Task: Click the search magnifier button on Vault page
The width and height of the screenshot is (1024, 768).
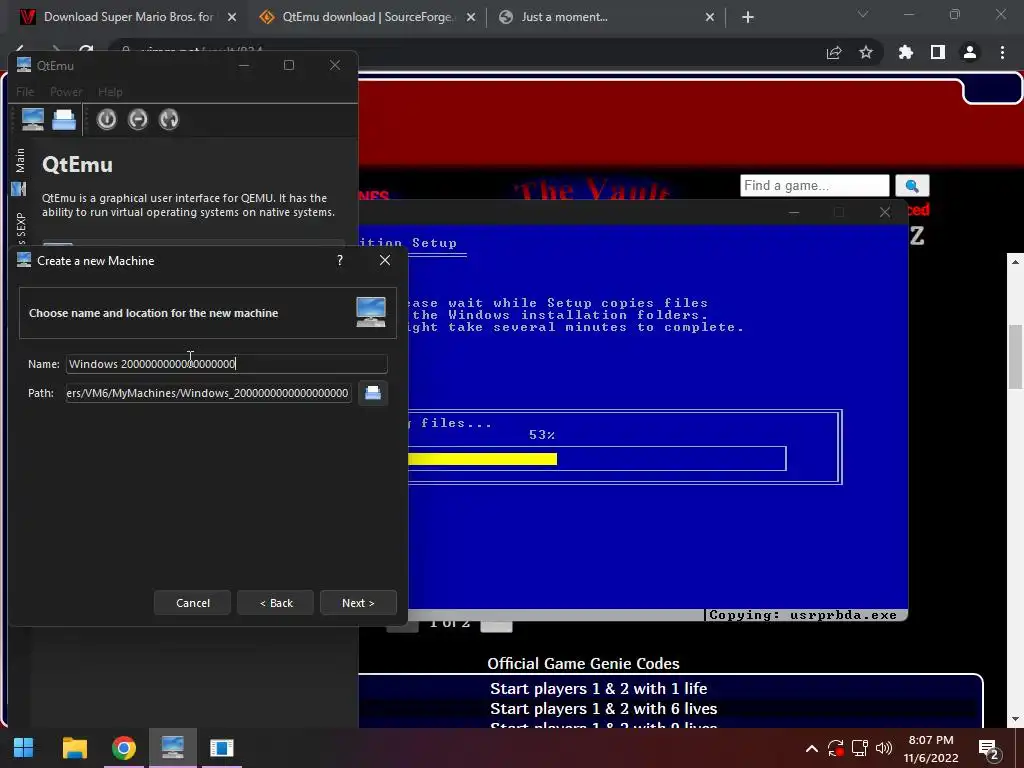Action: (912, 185)
